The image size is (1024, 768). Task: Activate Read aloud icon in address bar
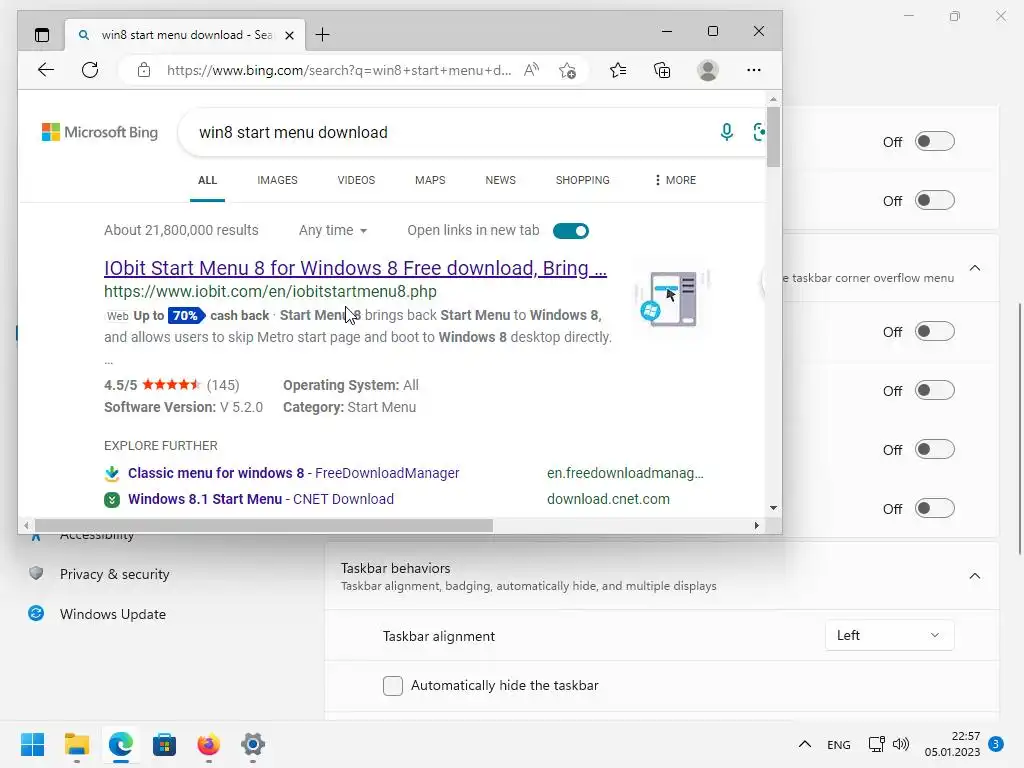[532, 70]
